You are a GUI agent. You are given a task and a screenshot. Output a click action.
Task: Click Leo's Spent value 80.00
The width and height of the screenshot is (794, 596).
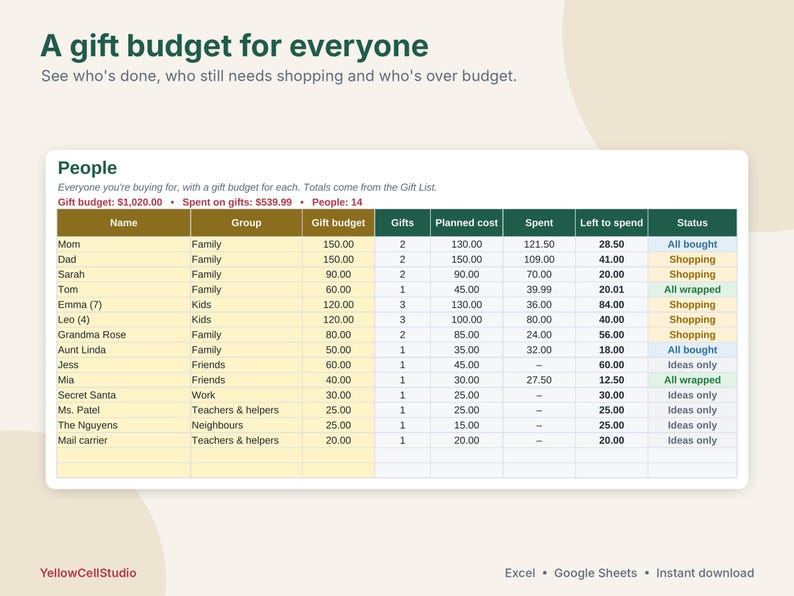[x=539, y=320]
